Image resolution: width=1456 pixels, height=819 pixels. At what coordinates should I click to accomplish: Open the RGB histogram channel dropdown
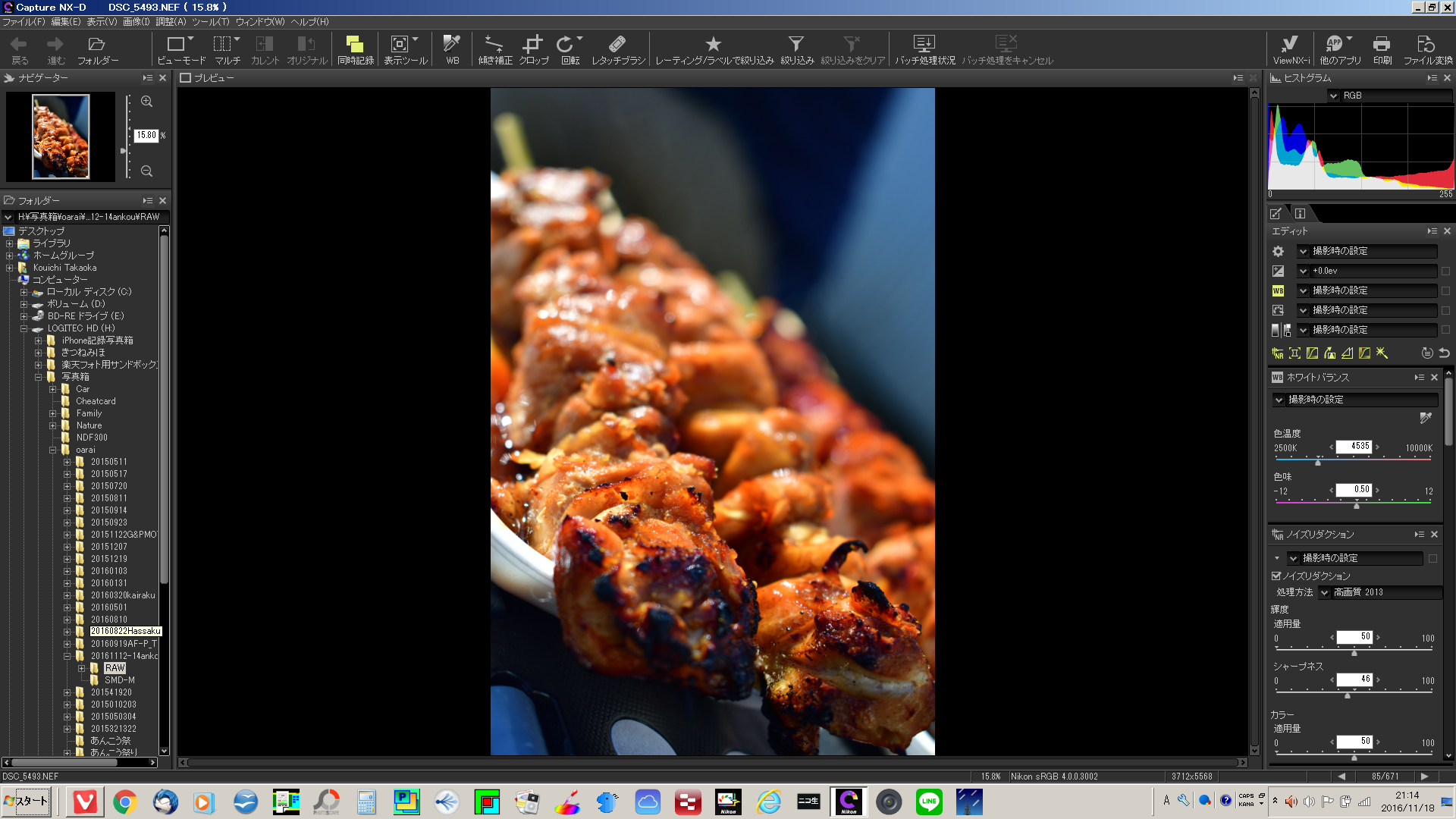coord(1333,96)
